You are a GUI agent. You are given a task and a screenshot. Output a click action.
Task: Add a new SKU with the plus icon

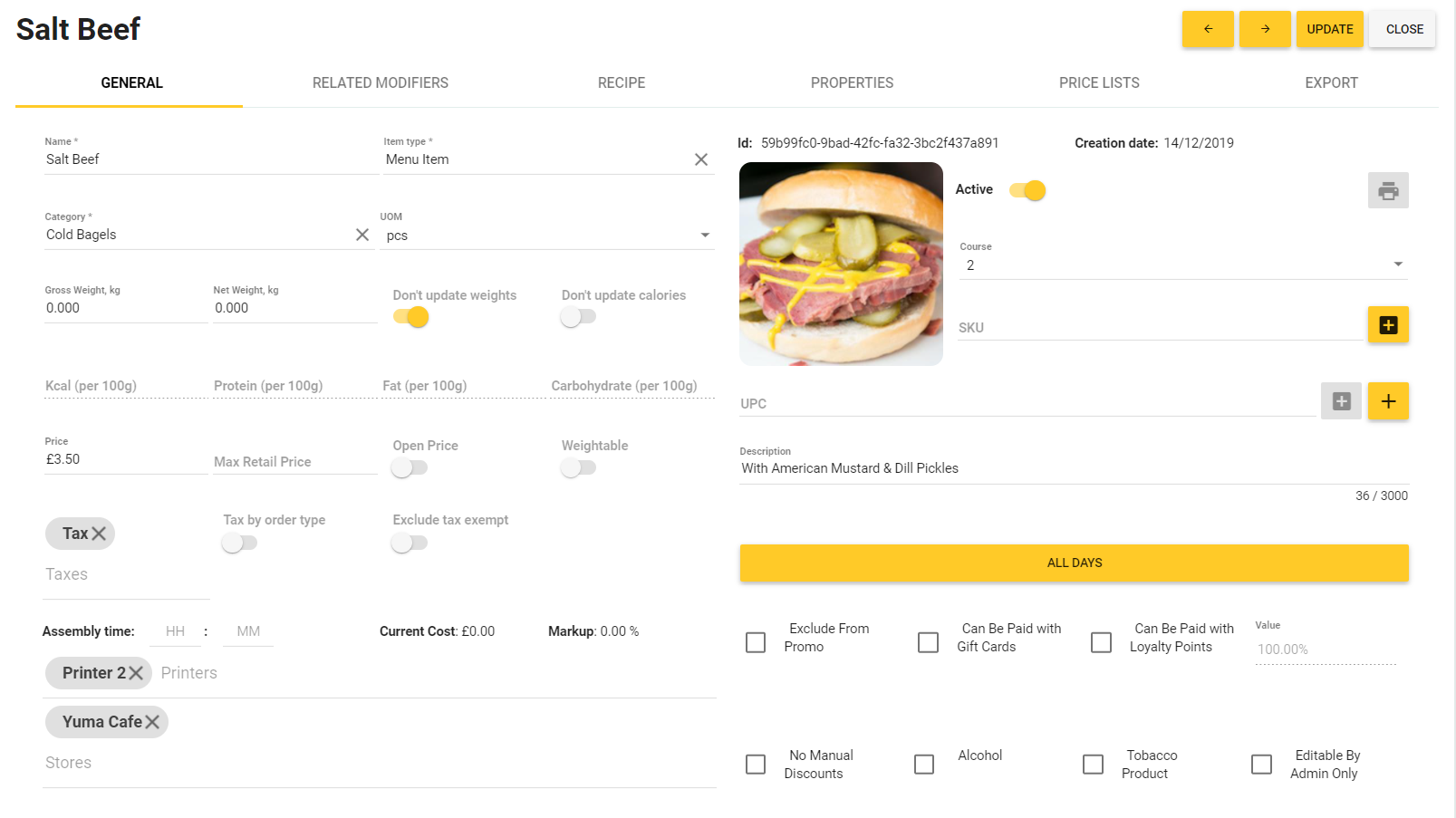point(1388,324)
